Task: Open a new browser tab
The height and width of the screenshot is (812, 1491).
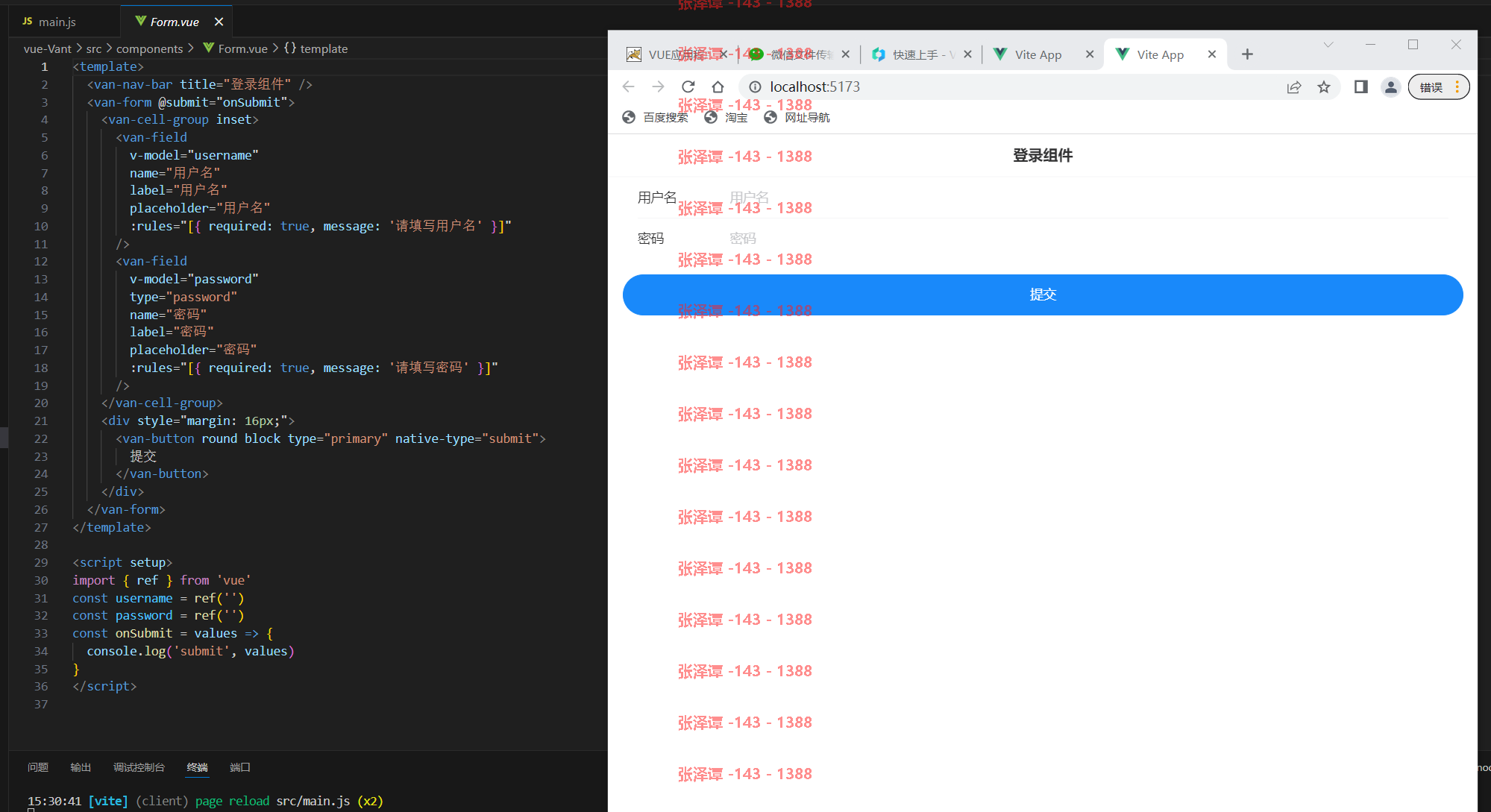Action: [1247, 54]
